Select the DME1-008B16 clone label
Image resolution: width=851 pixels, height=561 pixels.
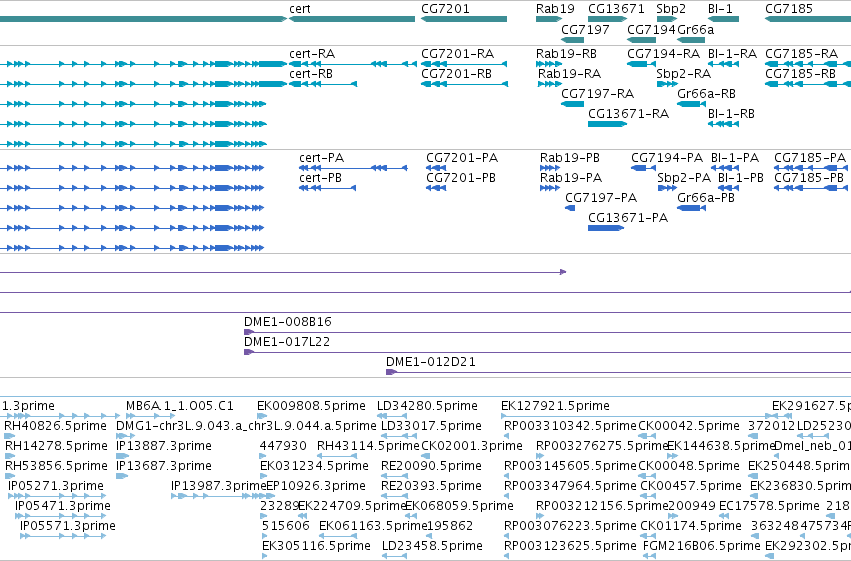click(288, 322)
